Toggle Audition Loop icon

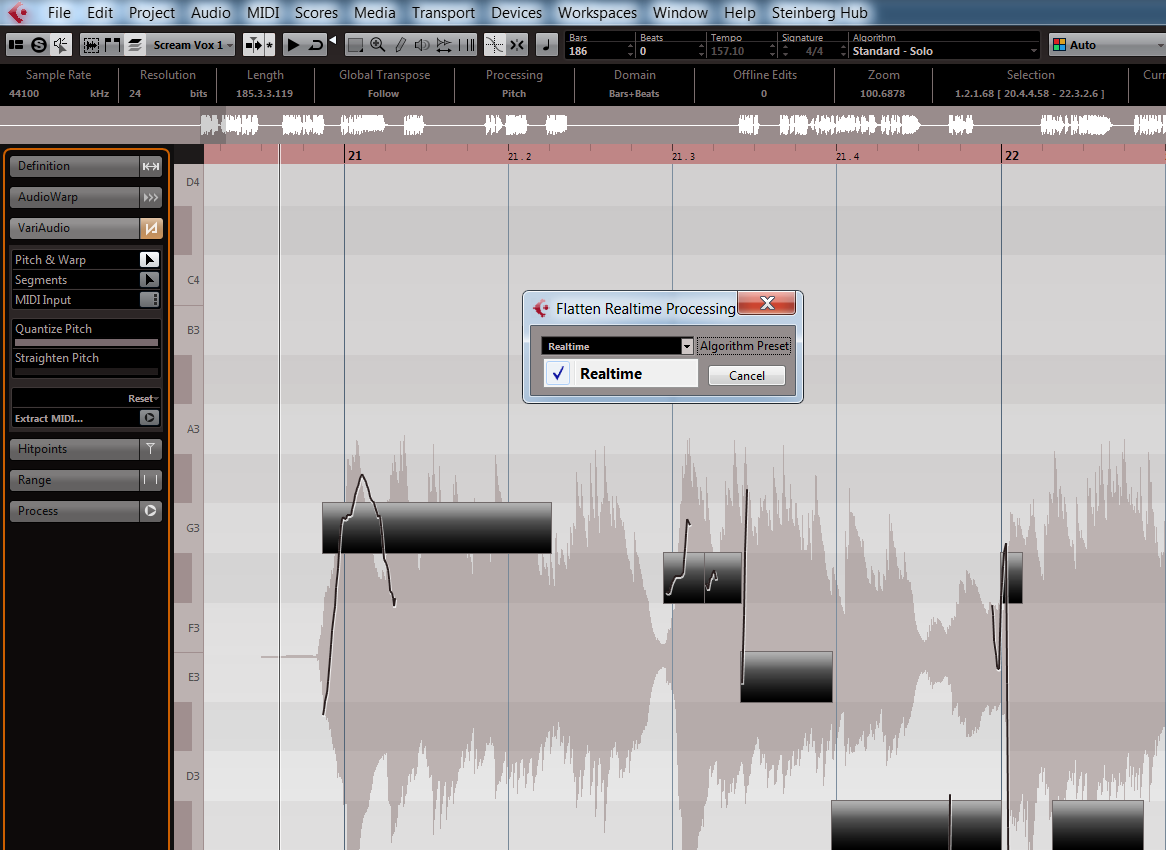316,45
